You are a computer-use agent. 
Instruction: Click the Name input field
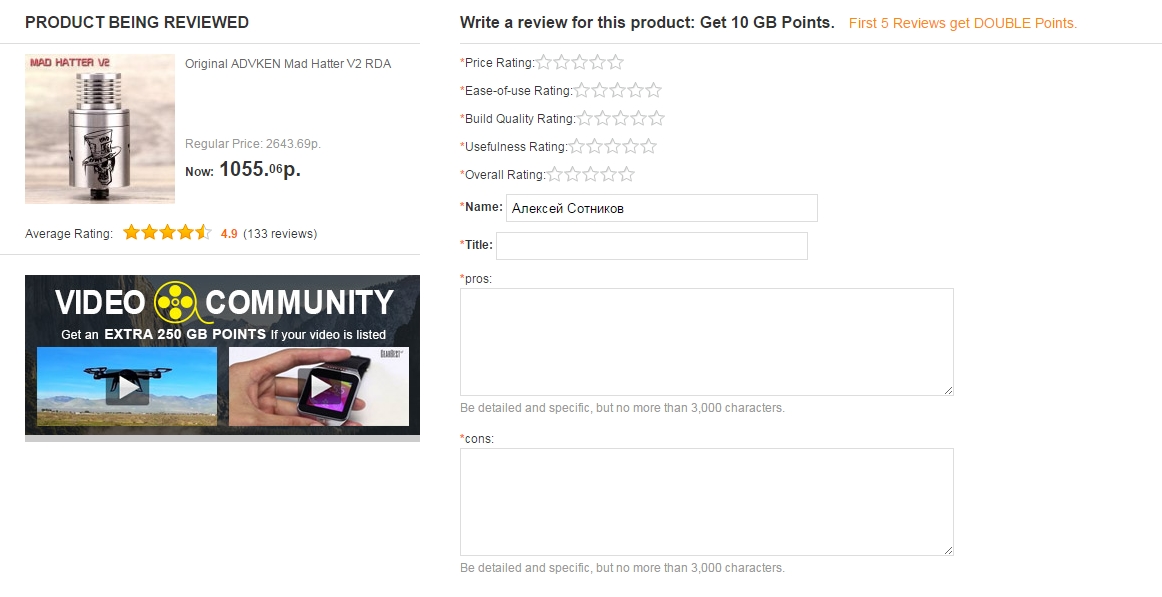pyautogui.click(x=661, y=208)
